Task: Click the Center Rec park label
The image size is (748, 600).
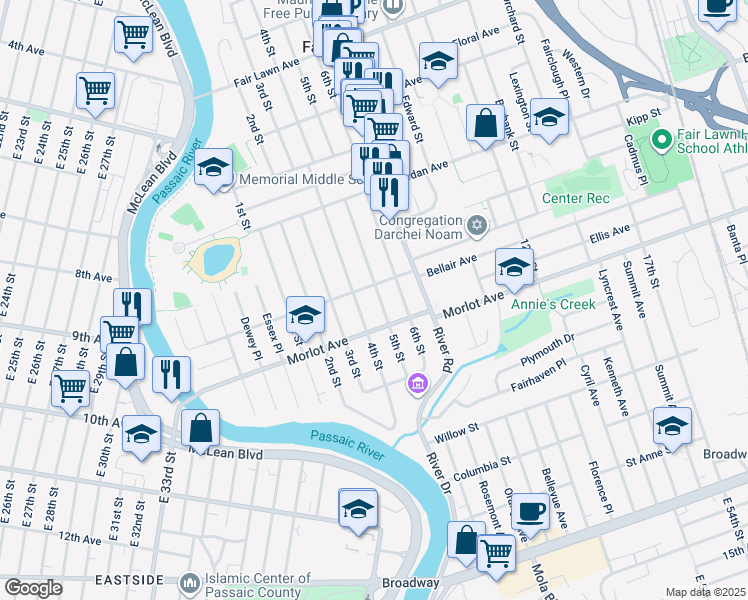Action: (576, 198)
